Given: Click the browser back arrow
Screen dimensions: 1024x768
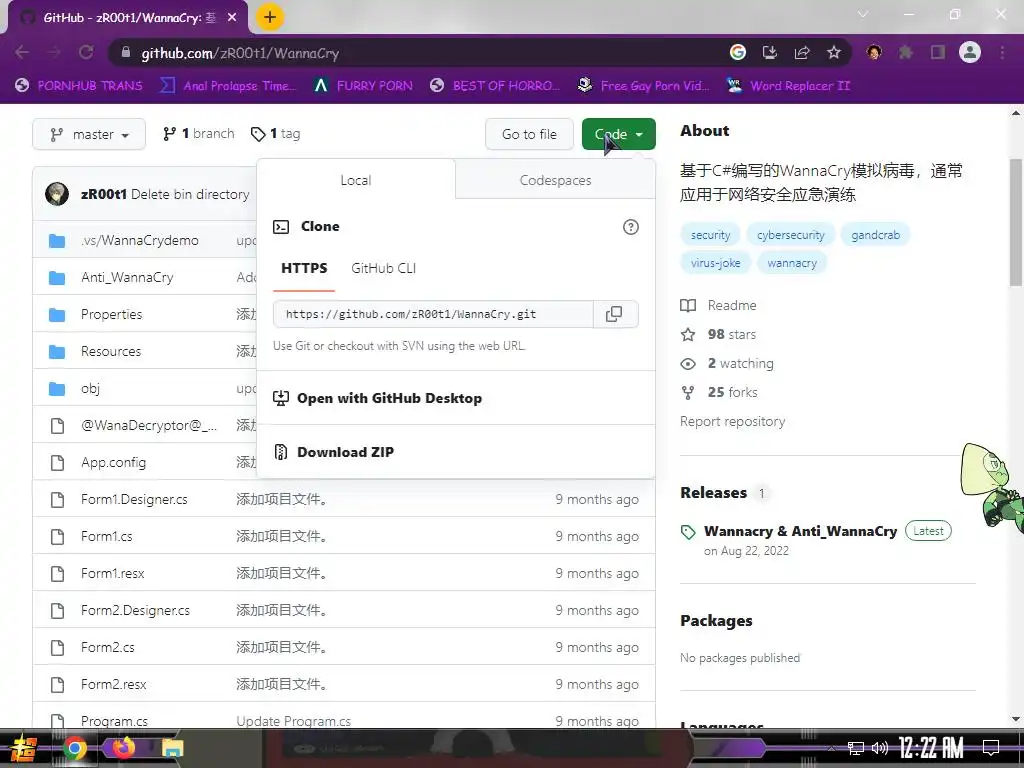Looking at the screenshot, I should coord(22,53).
